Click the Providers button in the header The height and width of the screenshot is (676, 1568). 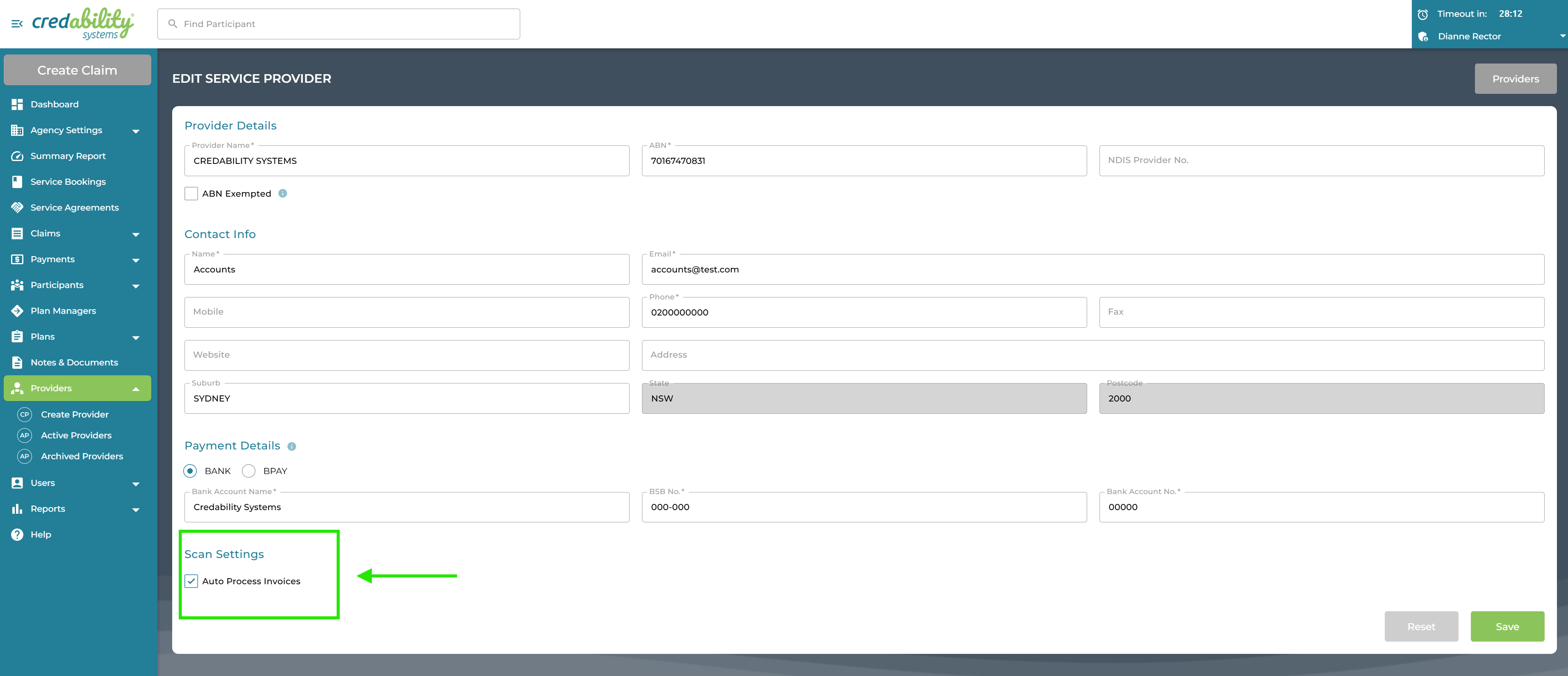click(1515, 79)
